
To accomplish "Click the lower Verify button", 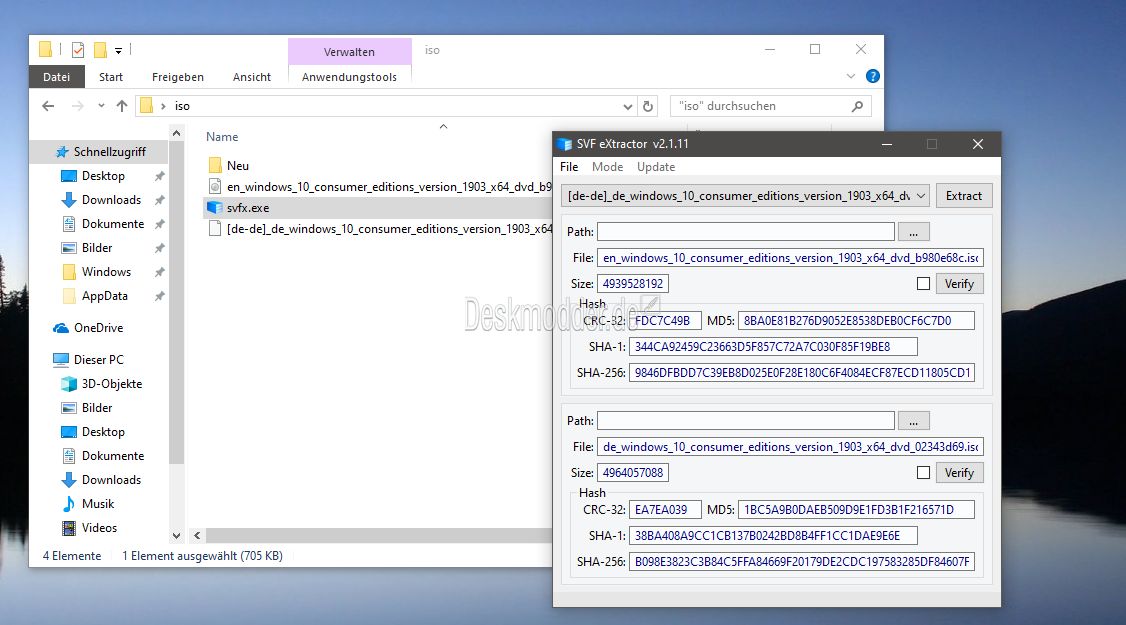I will [x=959, y=473].
